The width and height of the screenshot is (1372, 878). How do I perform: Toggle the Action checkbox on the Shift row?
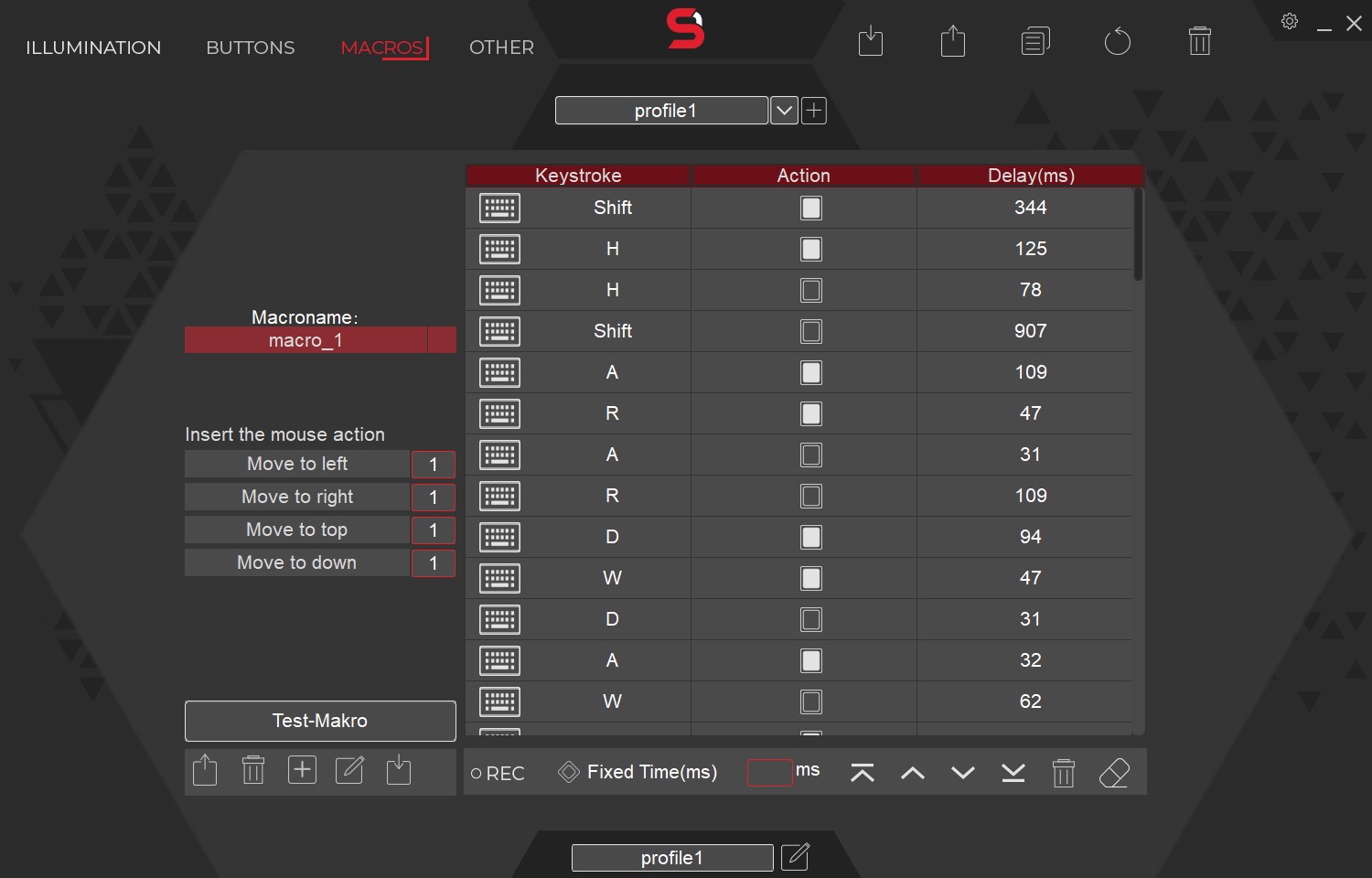(x=810, y=208)
